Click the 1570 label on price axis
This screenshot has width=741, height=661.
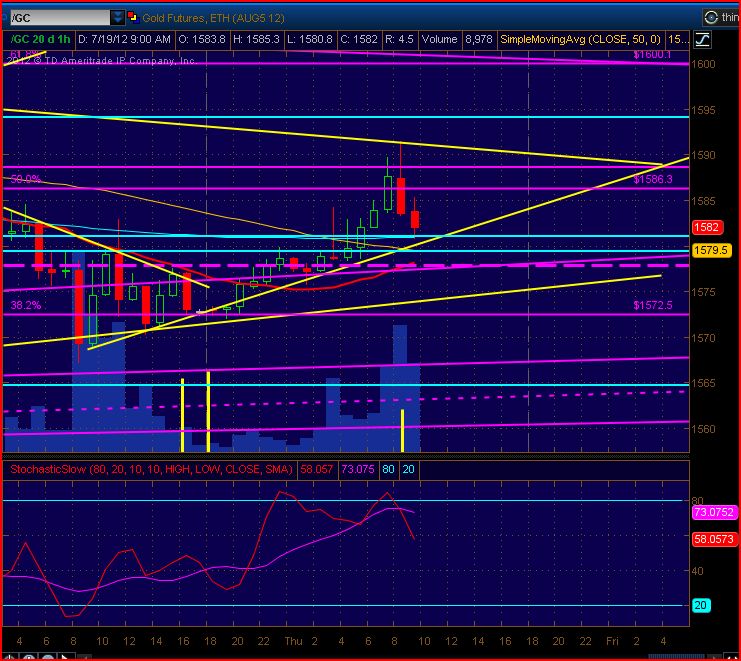[703, 338]
